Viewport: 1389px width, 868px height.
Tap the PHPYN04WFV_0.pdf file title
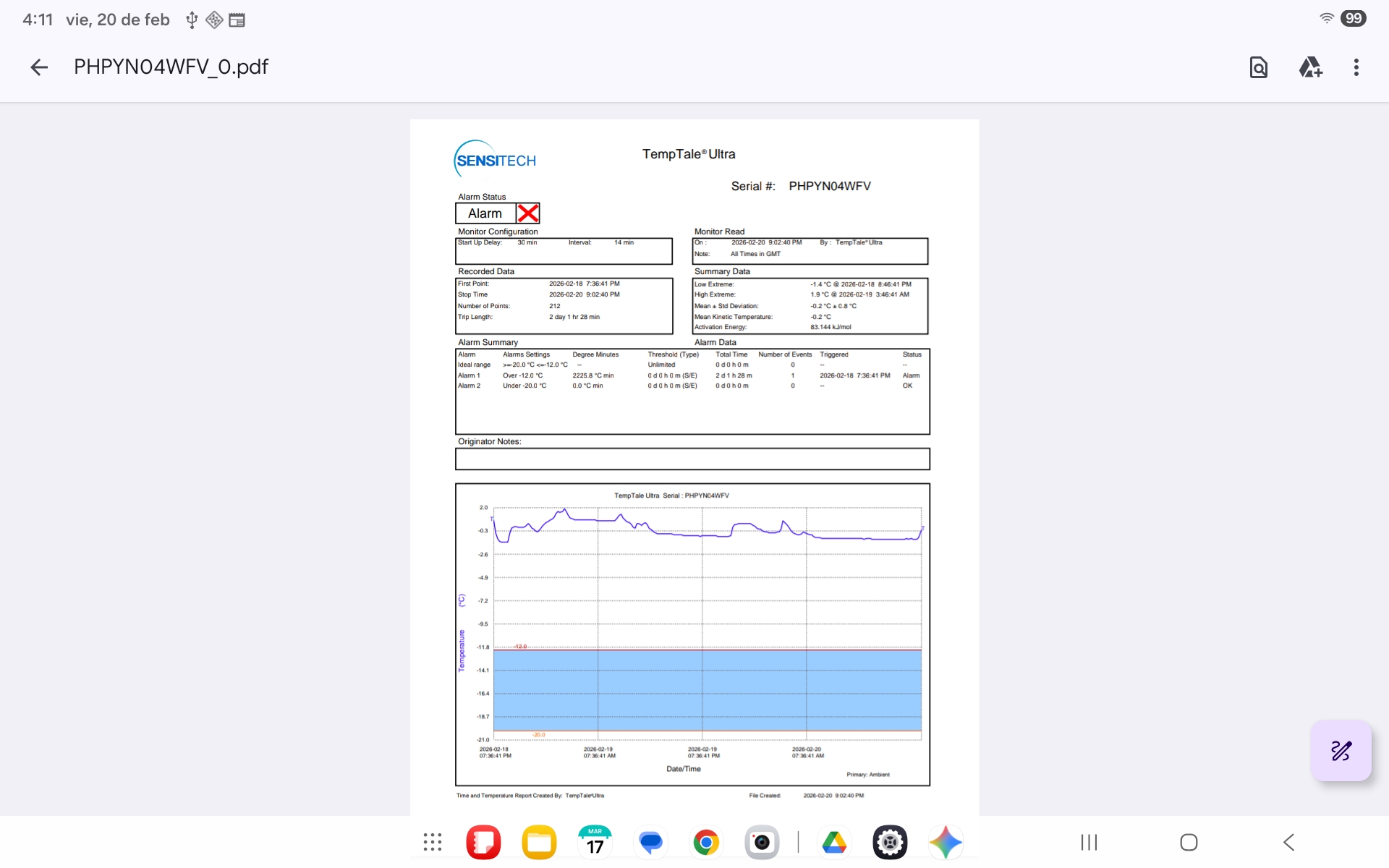coord(171,67)
